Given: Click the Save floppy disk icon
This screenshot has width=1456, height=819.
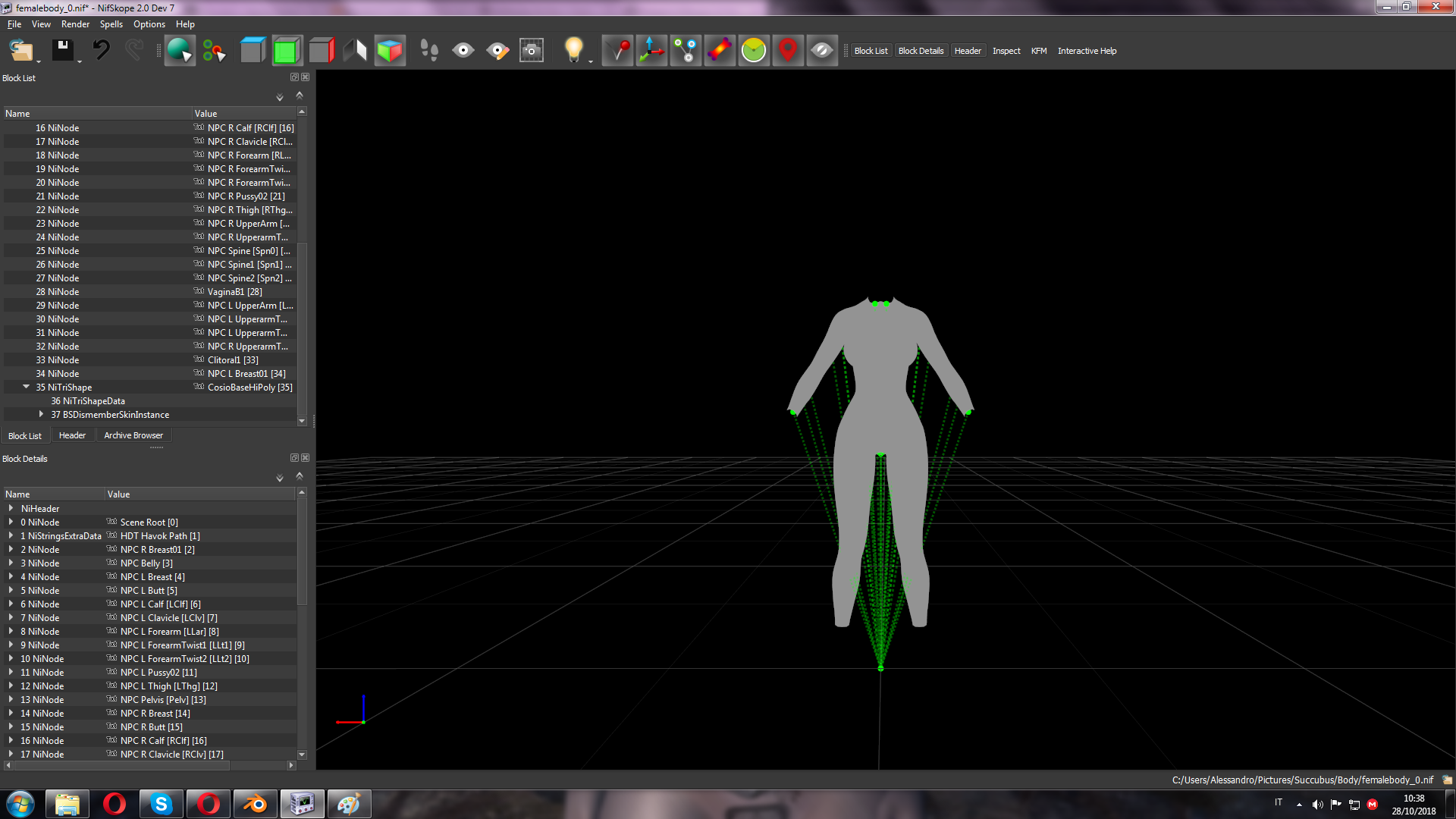Looking at the screenshot, I should 62,51.
